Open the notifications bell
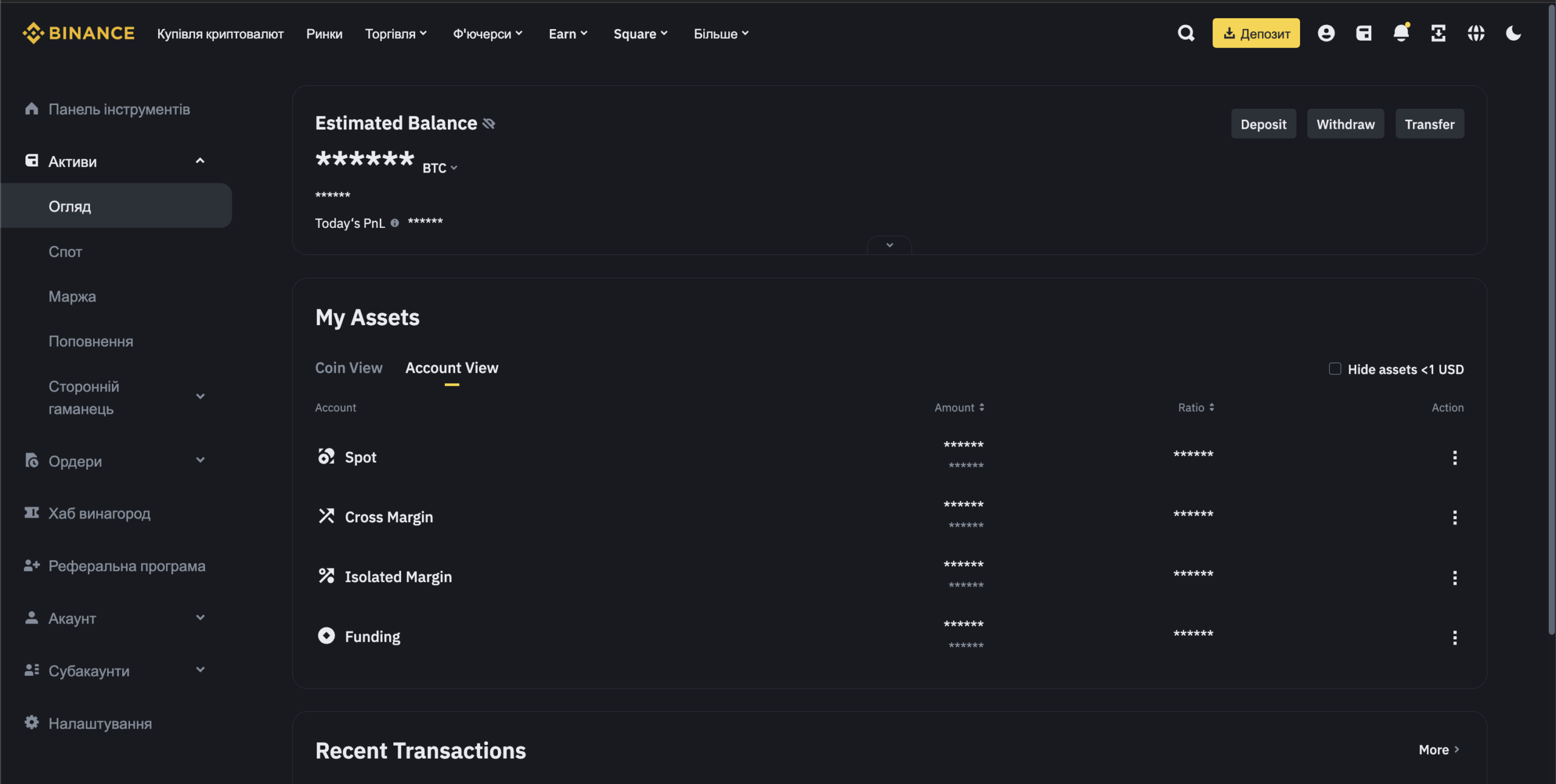This screenshot has width=1556, height=784. click(x=1401, y=33)
